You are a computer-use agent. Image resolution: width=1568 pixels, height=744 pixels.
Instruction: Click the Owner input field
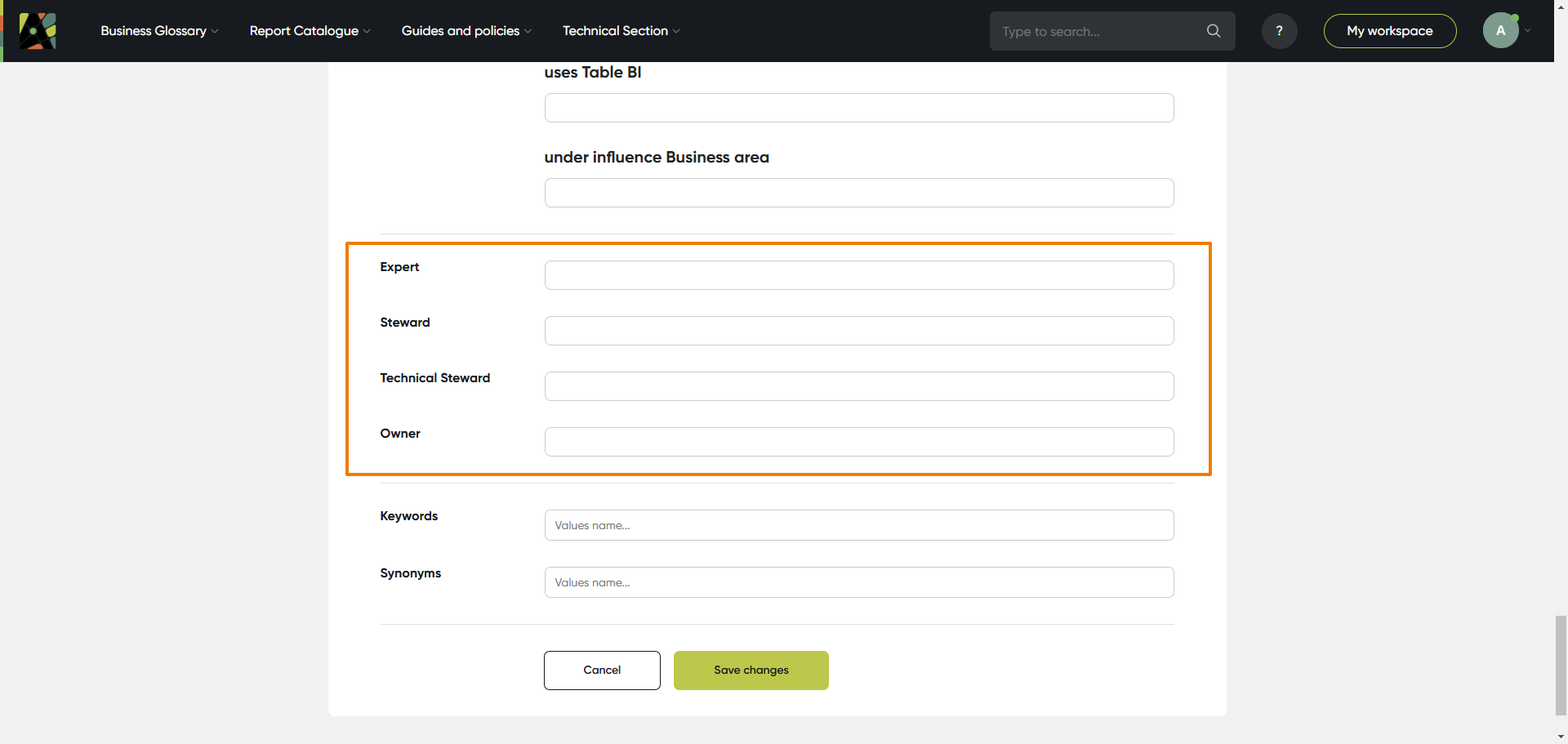point(858,441)
